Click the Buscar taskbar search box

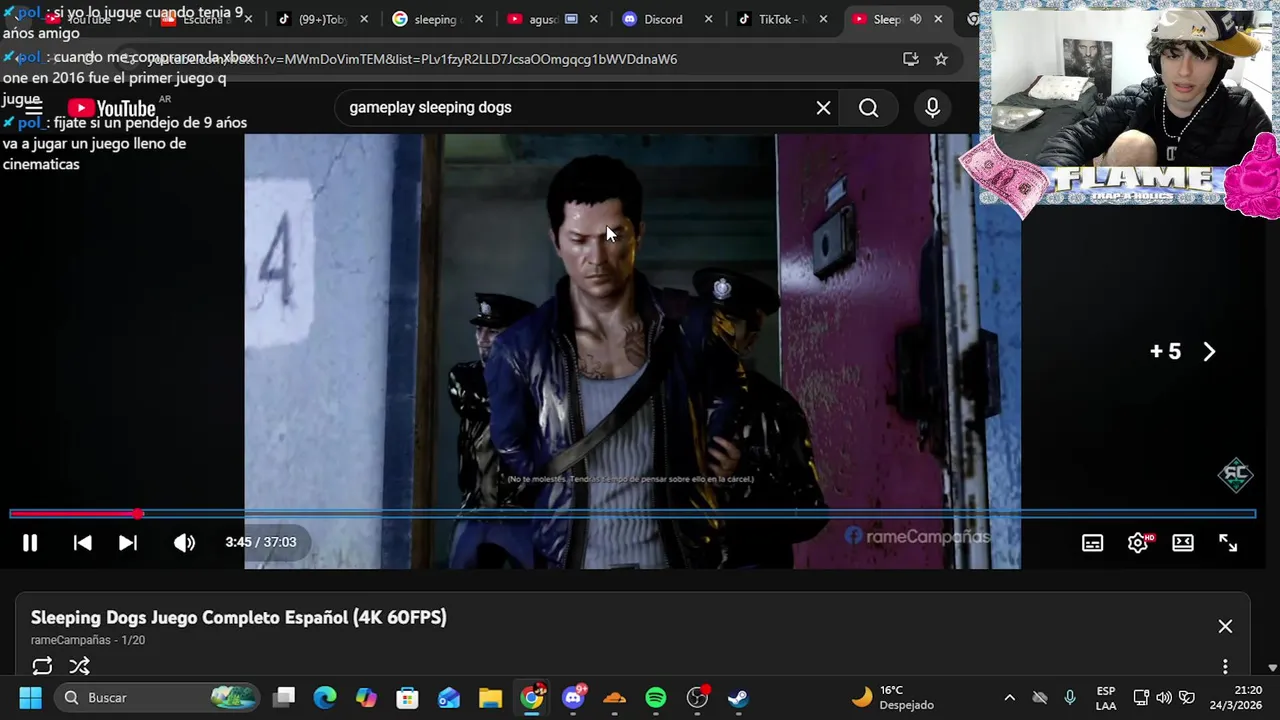155,697
